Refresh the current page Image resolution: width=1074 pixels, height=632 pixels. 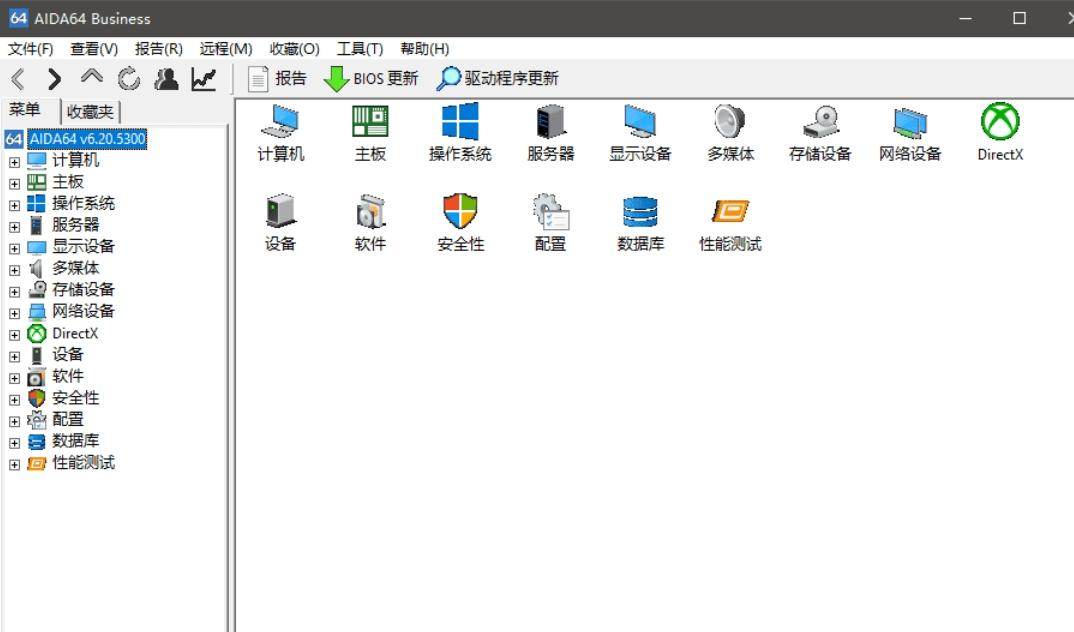[128, 79]
